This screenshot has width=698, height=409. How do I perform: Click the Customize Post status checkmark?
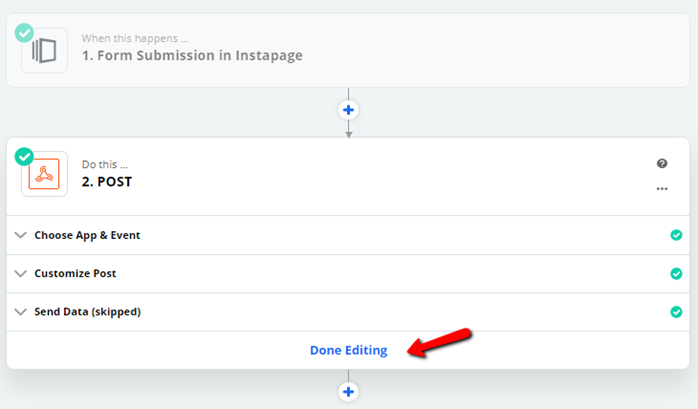click(676, 273)
